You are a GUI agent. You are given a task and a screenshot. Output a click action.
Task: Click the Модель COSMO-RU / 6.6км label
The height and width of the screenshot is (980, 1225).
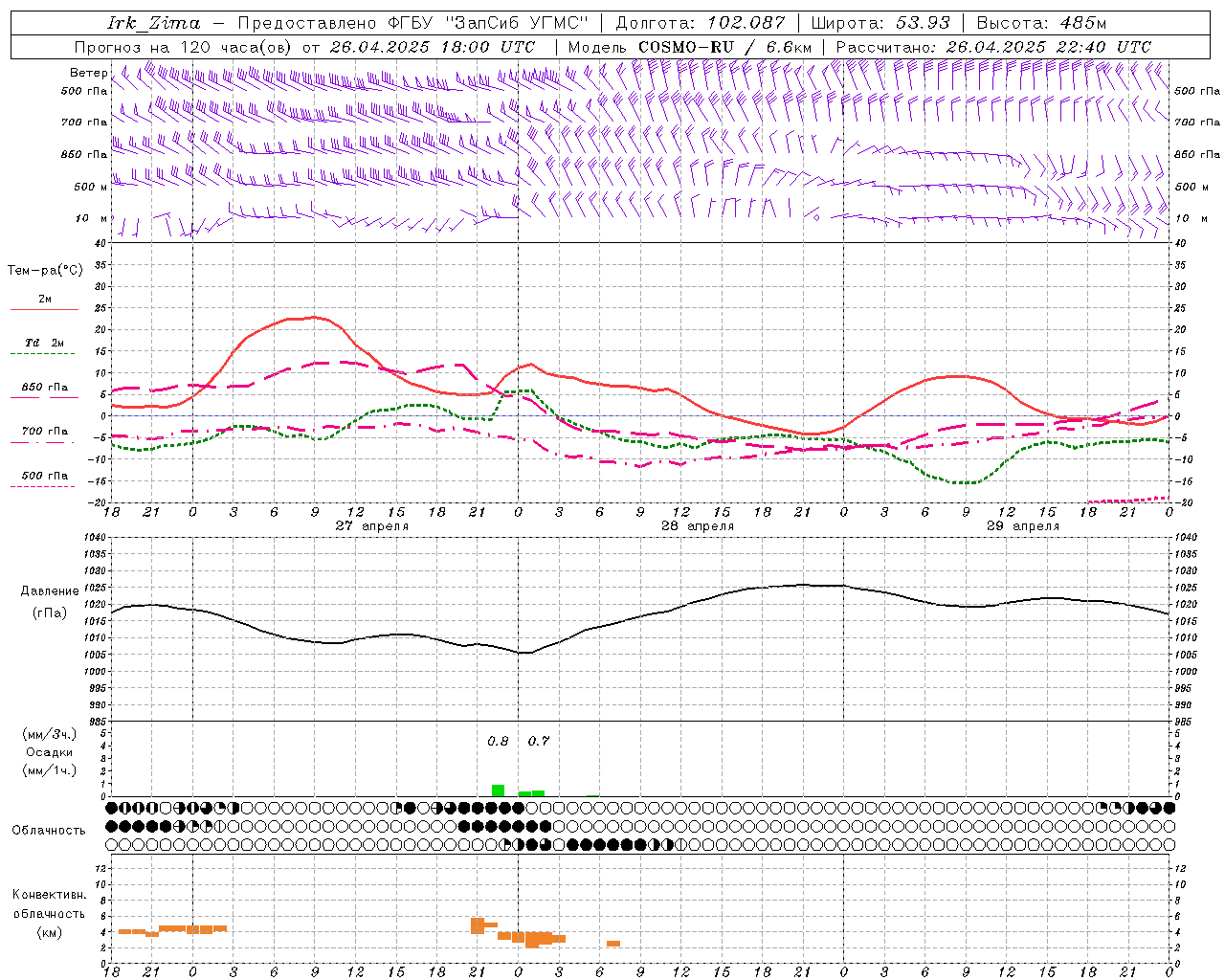(x=689, y=47)
